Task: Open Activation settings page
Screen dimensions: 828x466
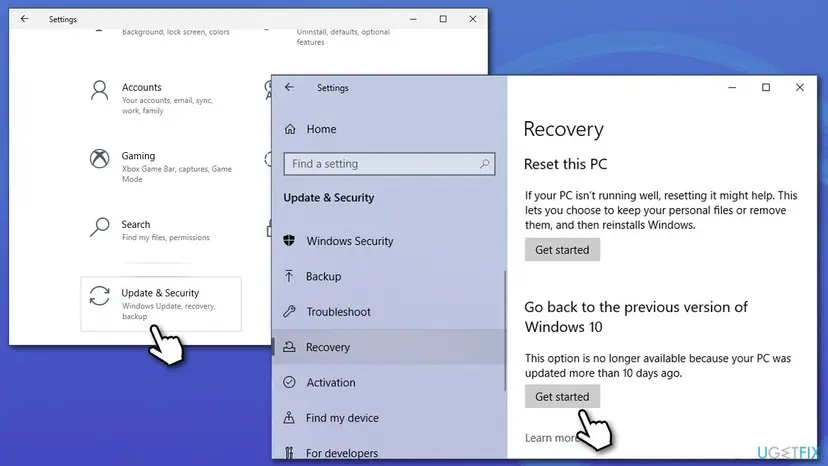Action: click(331, 383)
